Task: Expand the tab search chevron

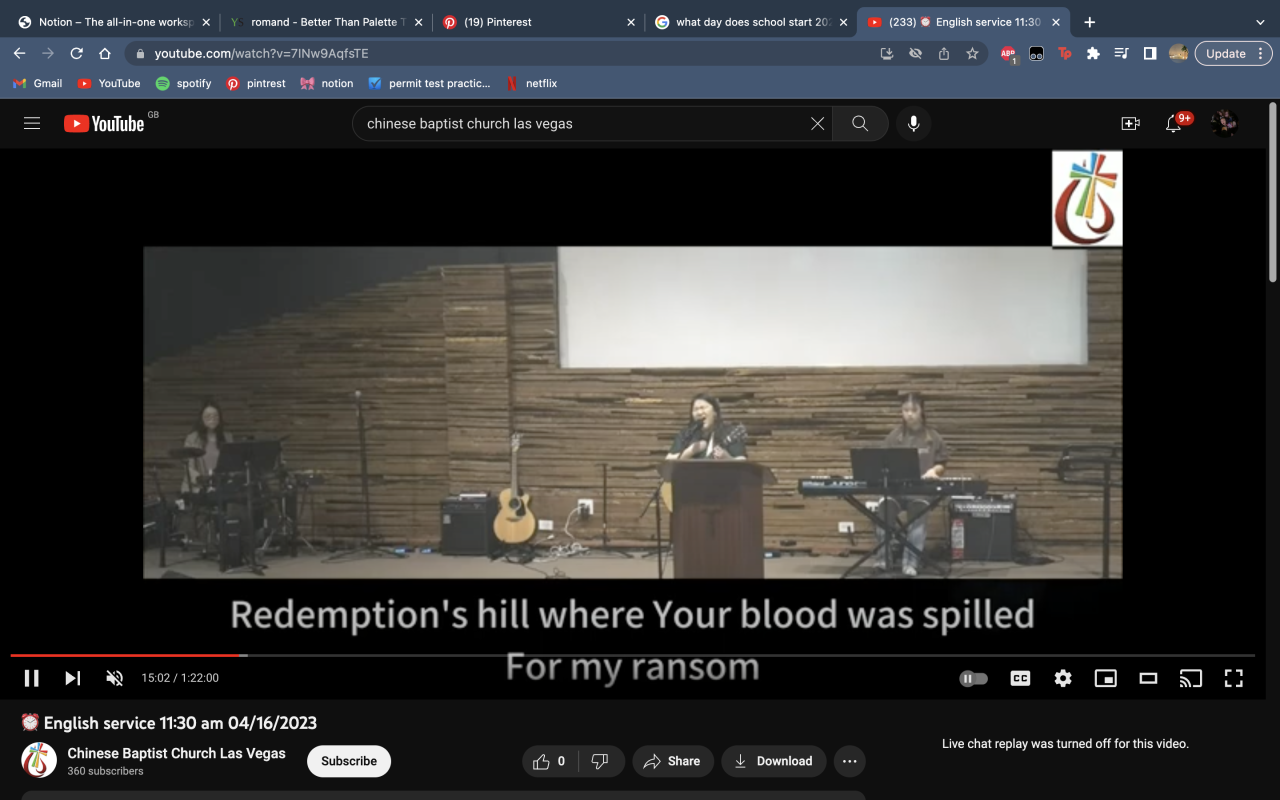Action: click(1259, 22)
